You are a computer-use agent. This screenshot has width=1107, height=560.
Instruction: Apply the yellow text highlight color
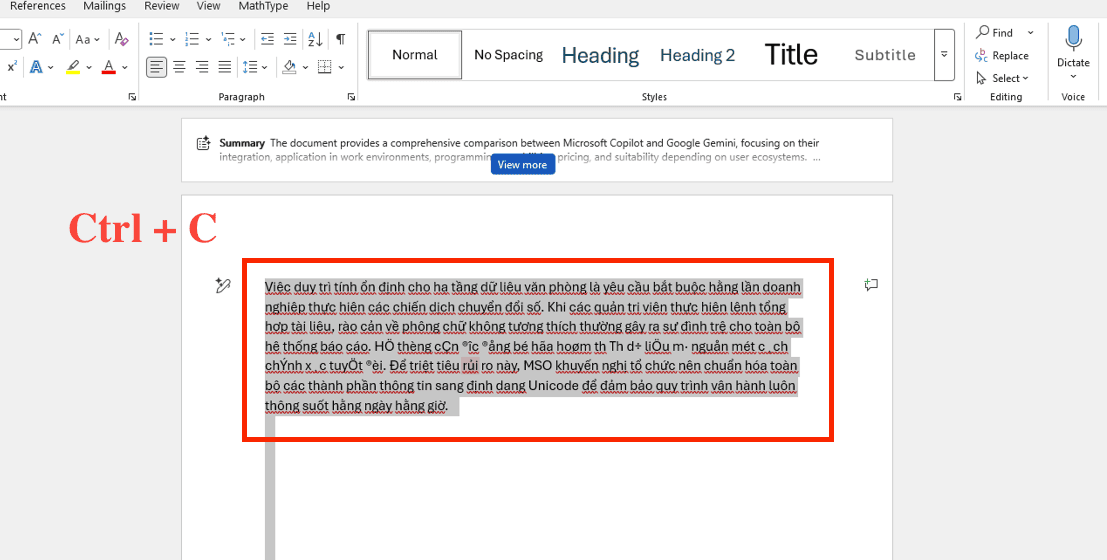(73, 67)
